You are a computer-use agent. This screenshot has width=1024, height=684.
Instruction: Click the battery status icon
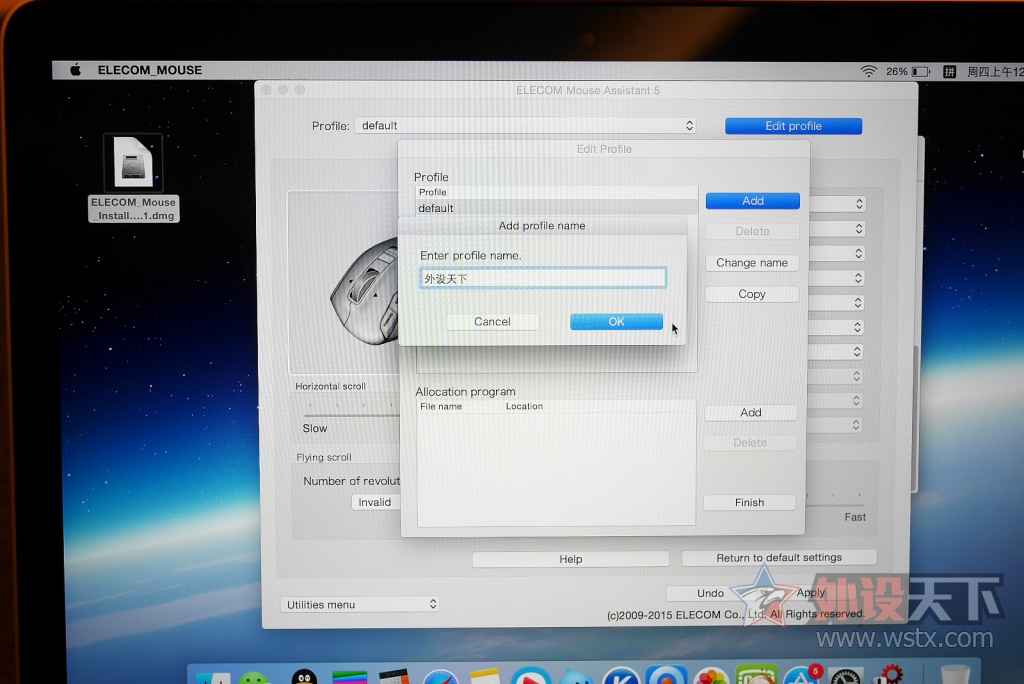(921, 72)
